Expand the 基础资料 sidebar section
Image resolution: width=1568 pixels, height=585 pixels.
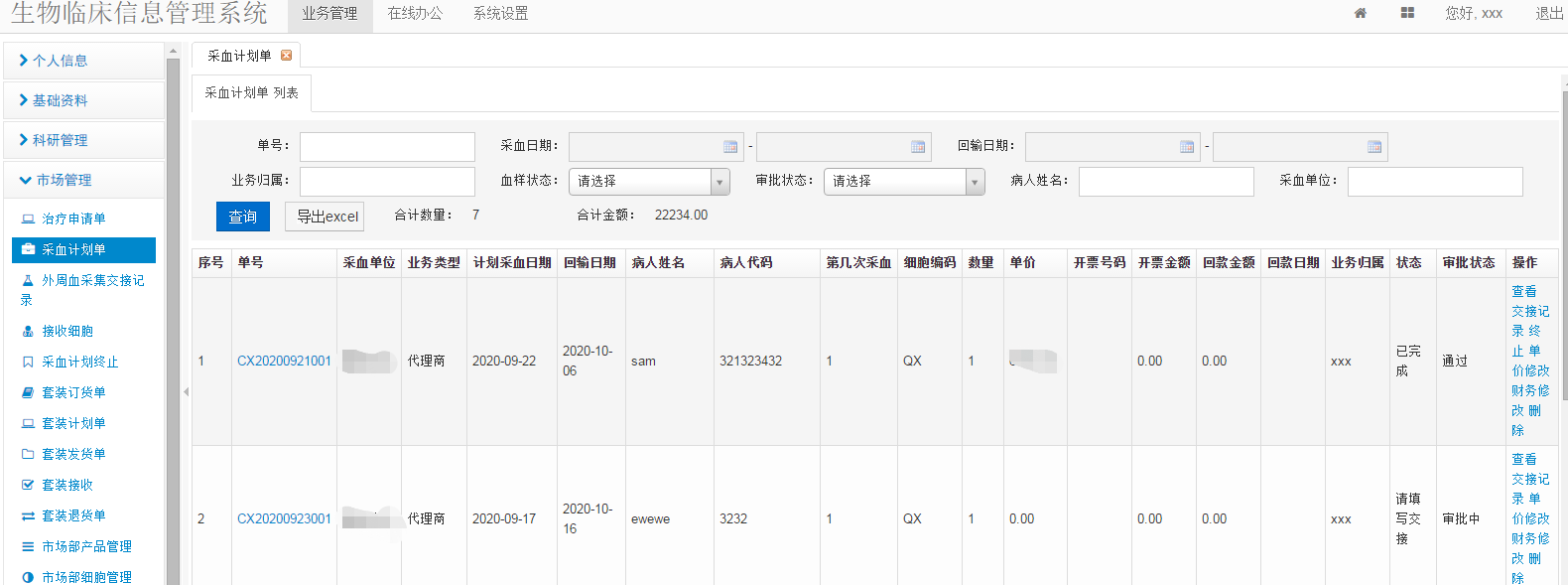point(60,100)
